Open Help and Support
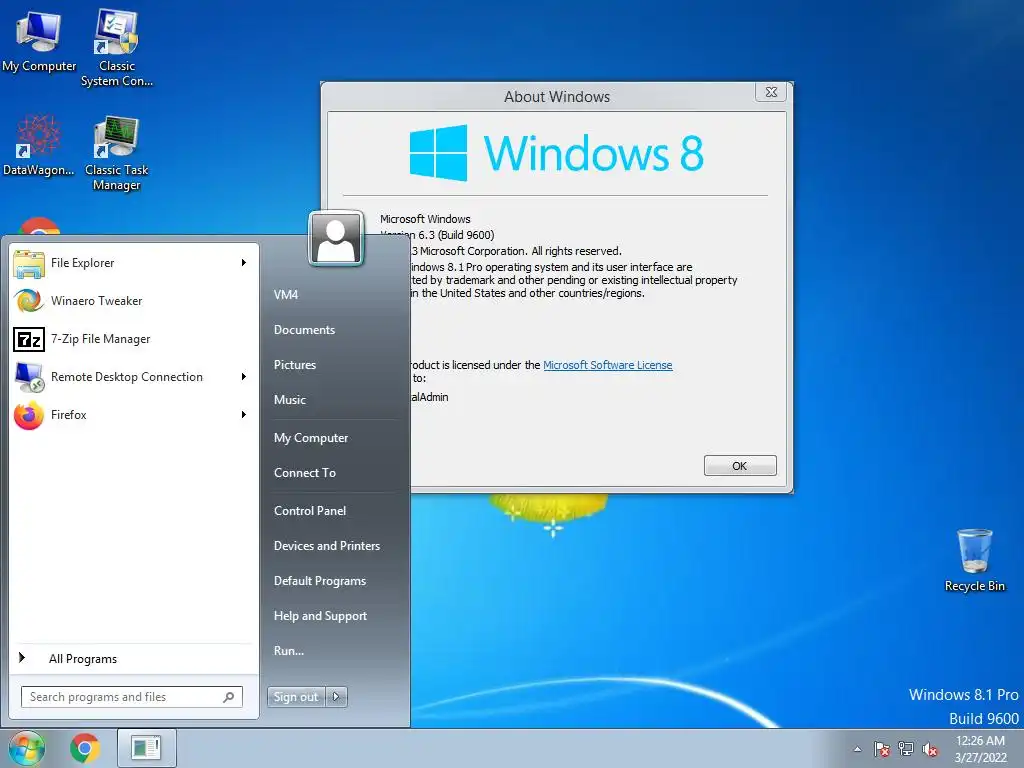1024x768 pixels. 320,616
